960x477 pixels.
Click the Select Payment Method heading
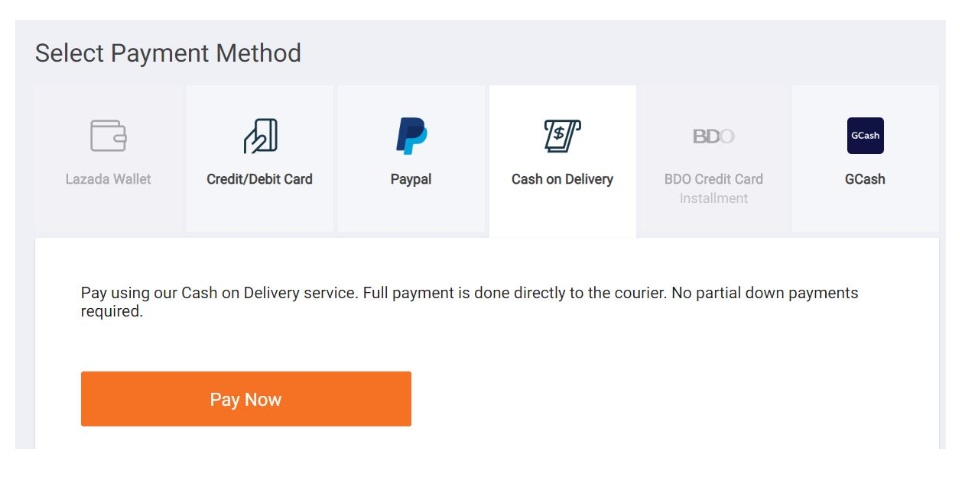pos(168,53)
